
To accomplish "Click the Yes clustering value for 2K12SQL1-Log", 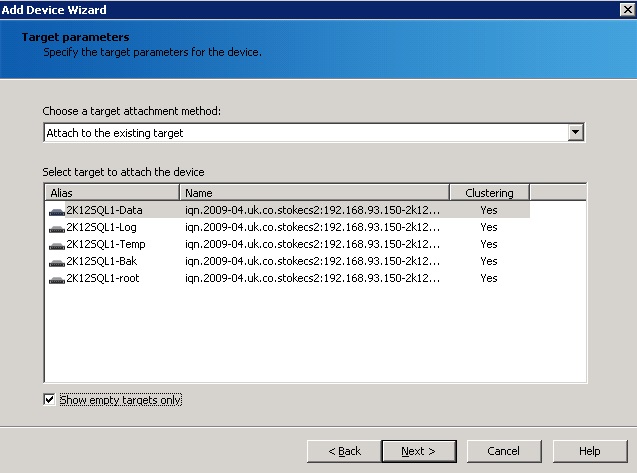I will (489, 227).
